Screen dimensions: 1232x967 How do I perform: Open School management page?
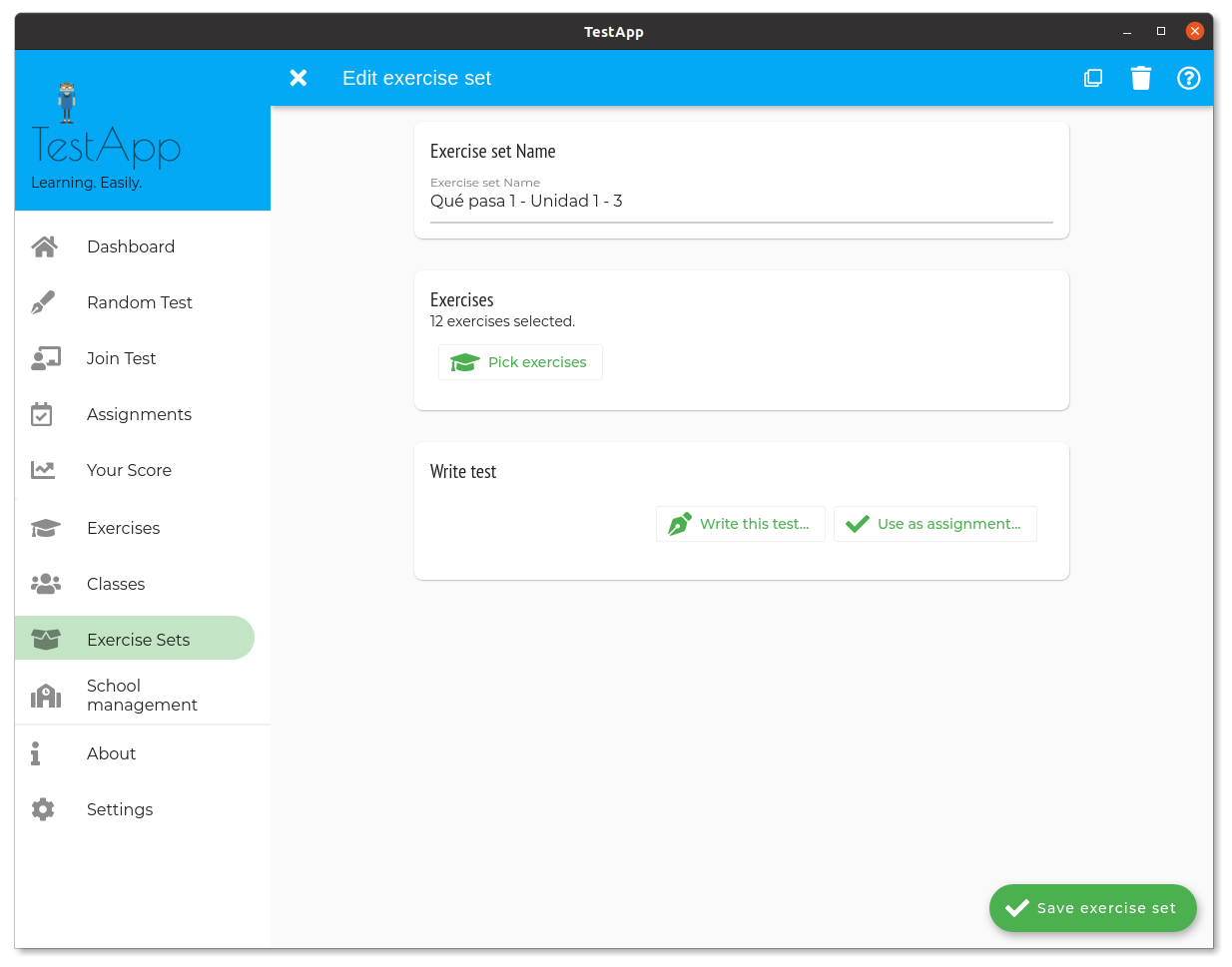pyautogui.click(x=141, y=696)
